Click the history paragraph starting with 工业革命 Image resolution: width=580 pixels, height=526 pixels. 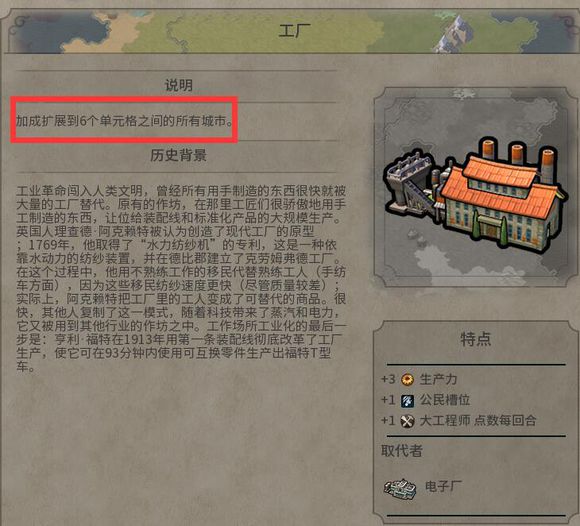coord(181,279)
